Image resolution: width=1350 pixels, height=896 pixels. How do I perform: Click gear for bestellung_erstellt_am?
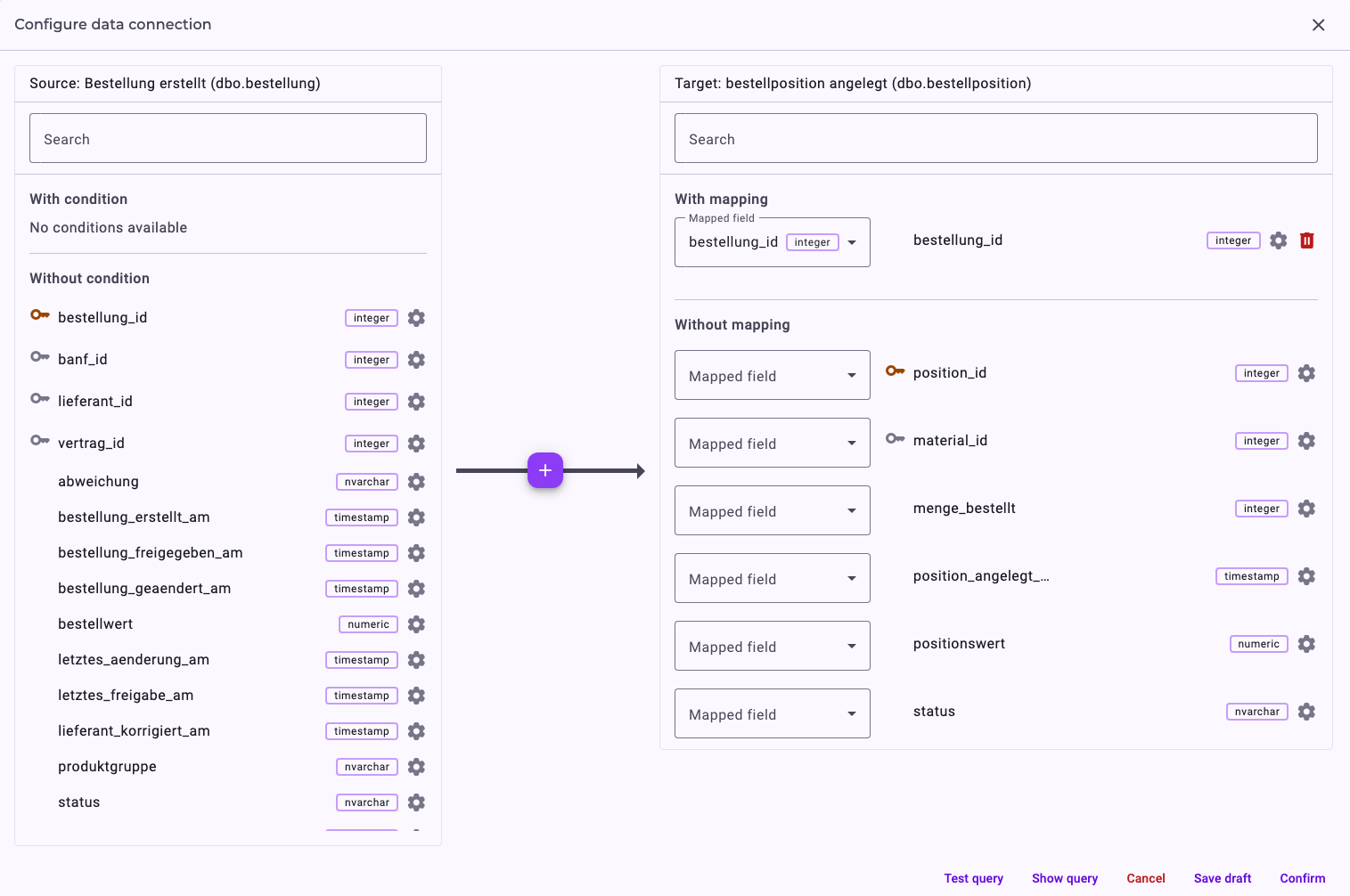point(416,517)
